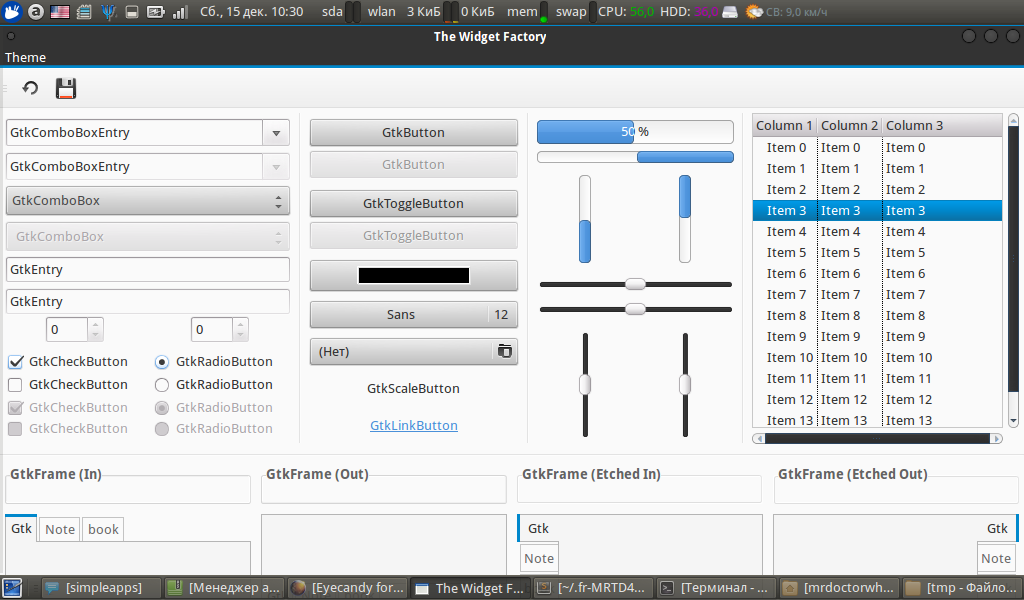Viewport: 1024px width, 600px height.
Task: Open the first GtkComboBoxEntry dropdown arrow
Action: [276, 133]
